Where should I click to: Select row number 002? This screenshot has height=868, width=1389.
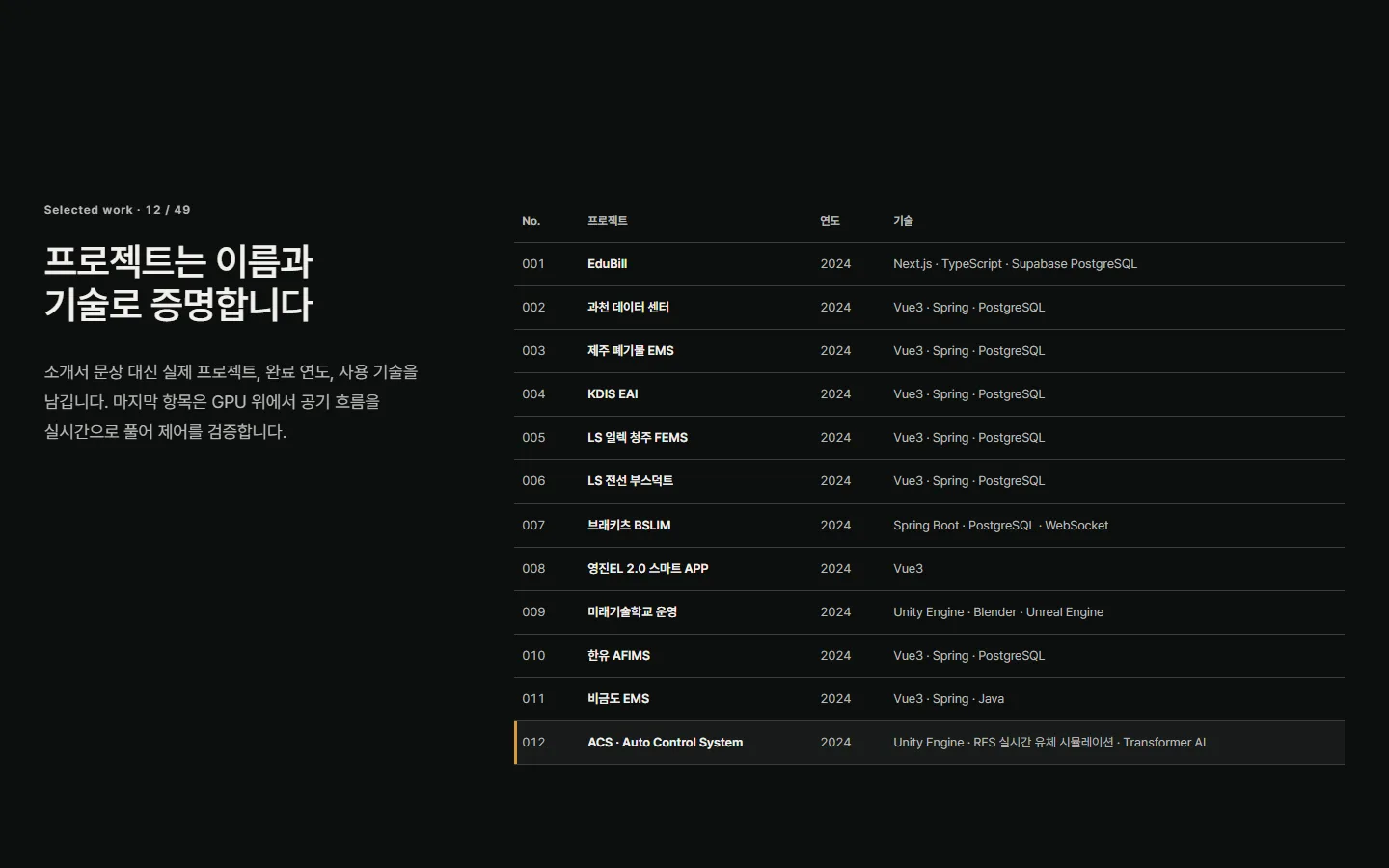click(533, 308)
